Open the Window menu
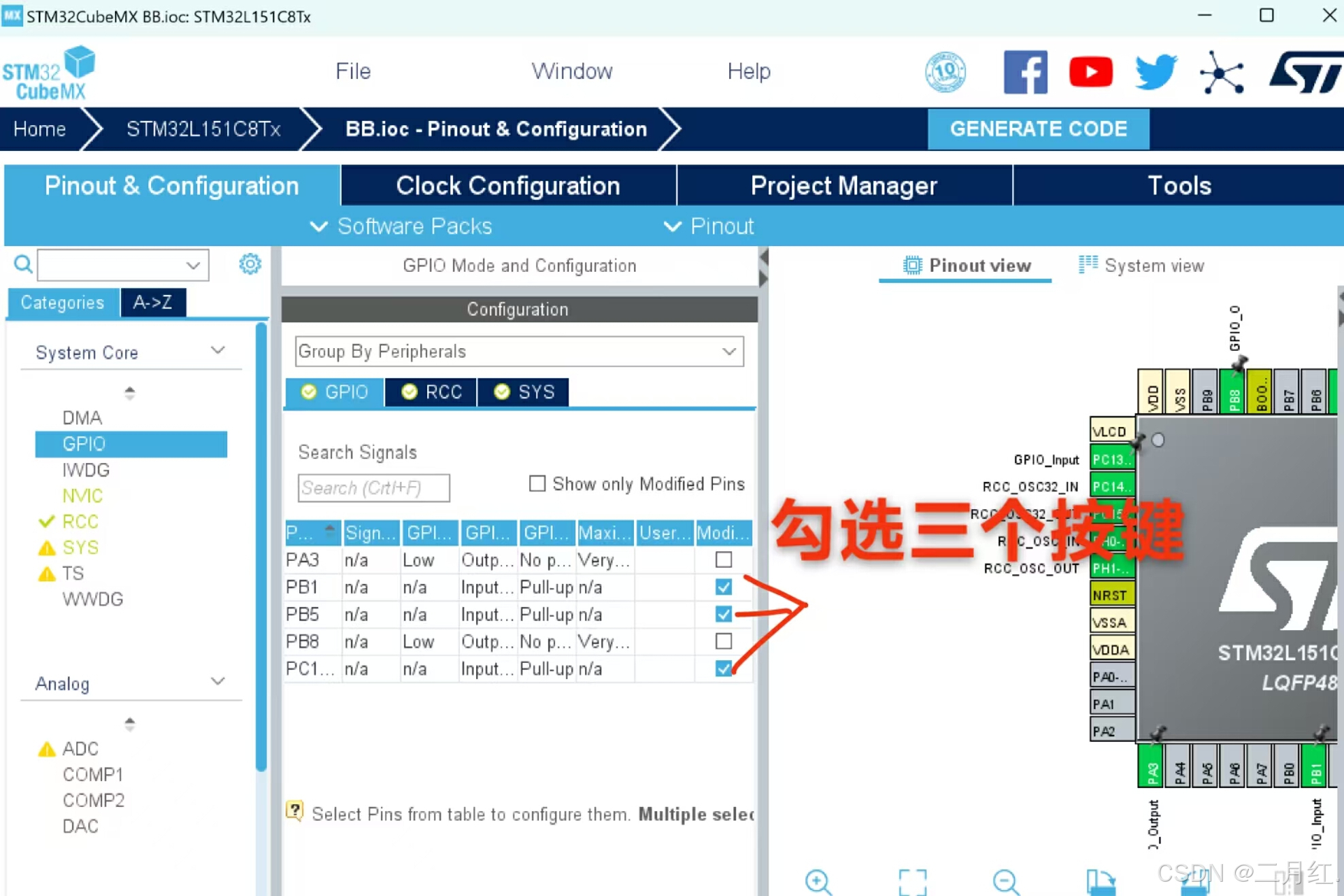Viewport: 1344px width, 896px height. click(572, 71)
